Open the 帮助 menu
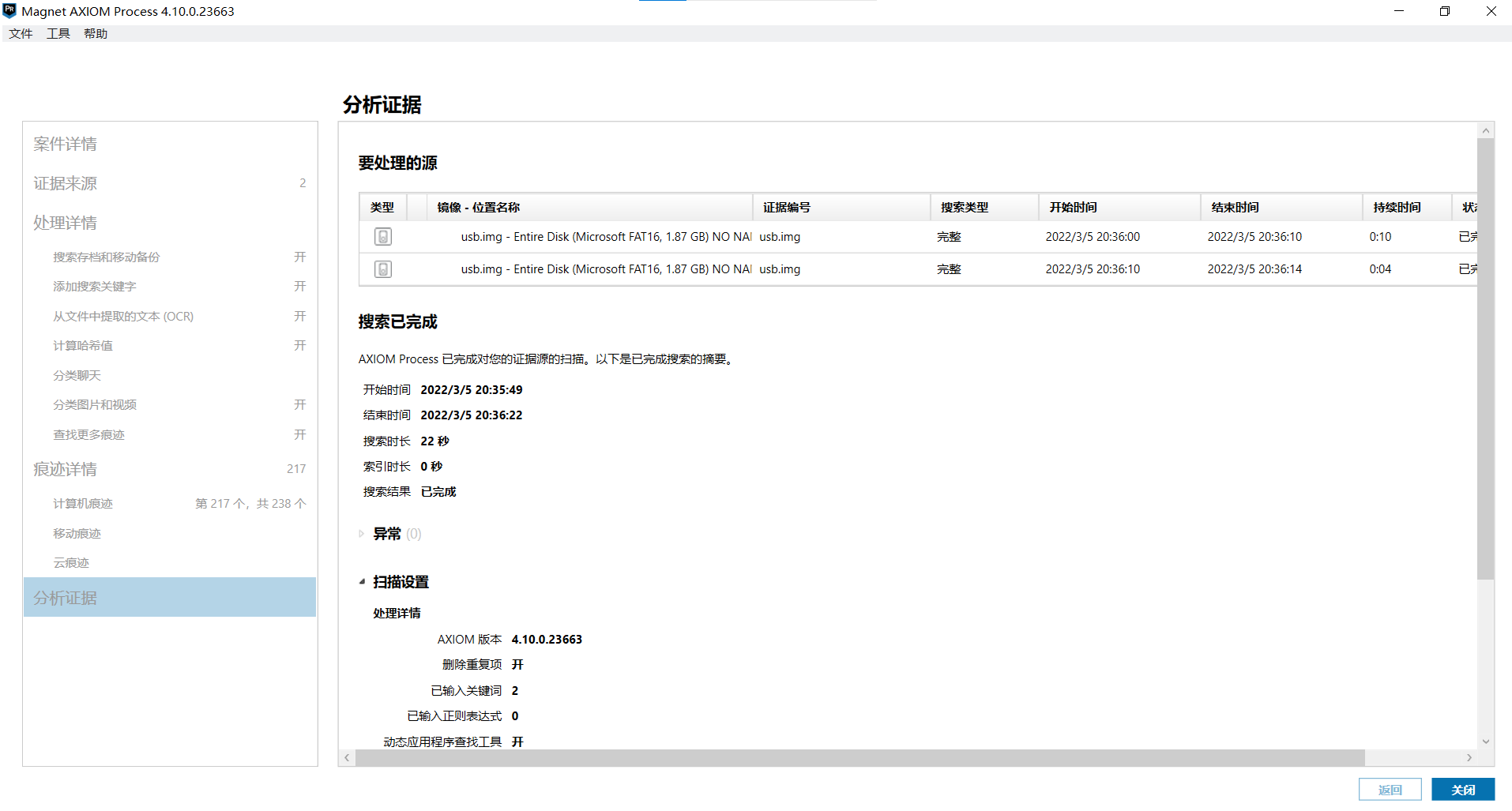This screenshot has width=1512, height=811. (x=96, y=33)
